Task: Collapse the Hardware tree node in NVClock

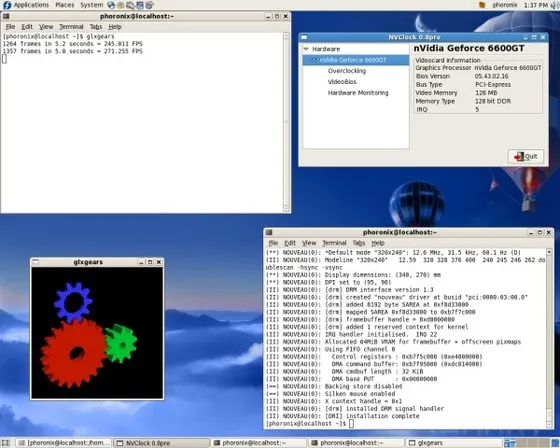Action: (x=306, y=49)
